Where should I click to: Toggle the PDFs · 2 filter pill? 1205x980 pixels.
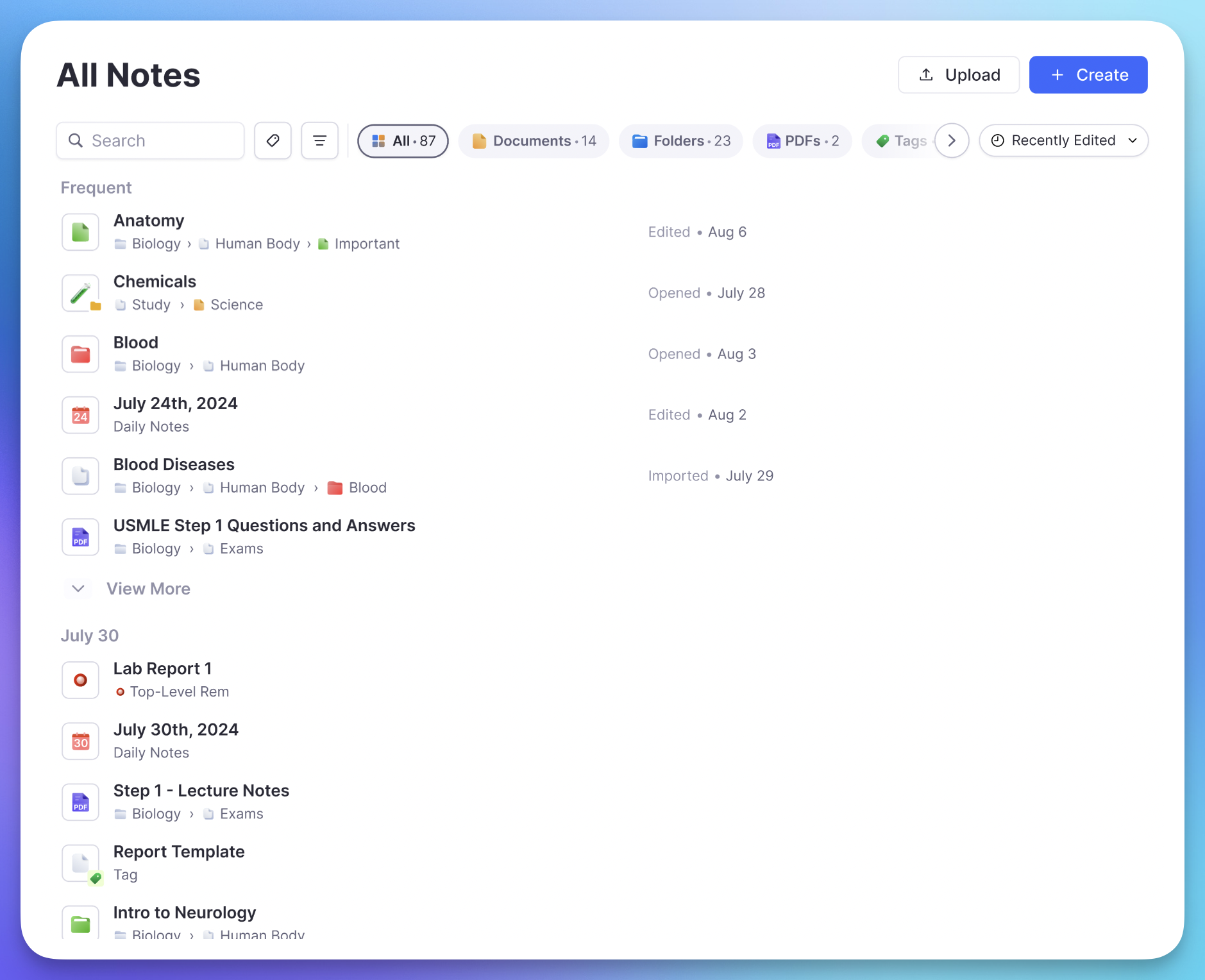(x=802, y=140)
